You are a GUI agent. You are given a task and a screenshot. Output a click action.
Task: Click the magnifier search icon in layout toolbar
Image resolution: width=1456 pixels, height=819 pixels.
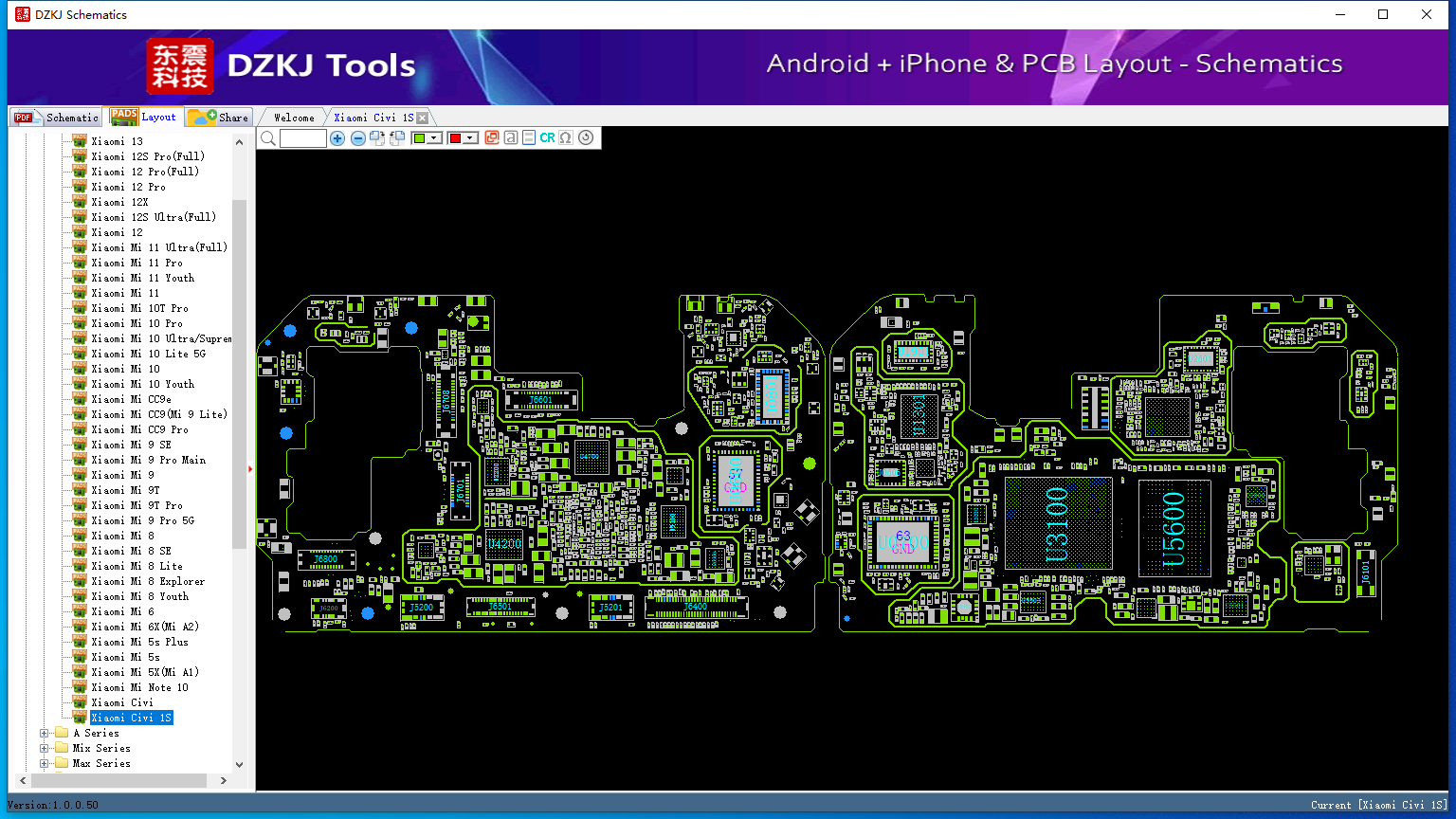coord(268,138)
